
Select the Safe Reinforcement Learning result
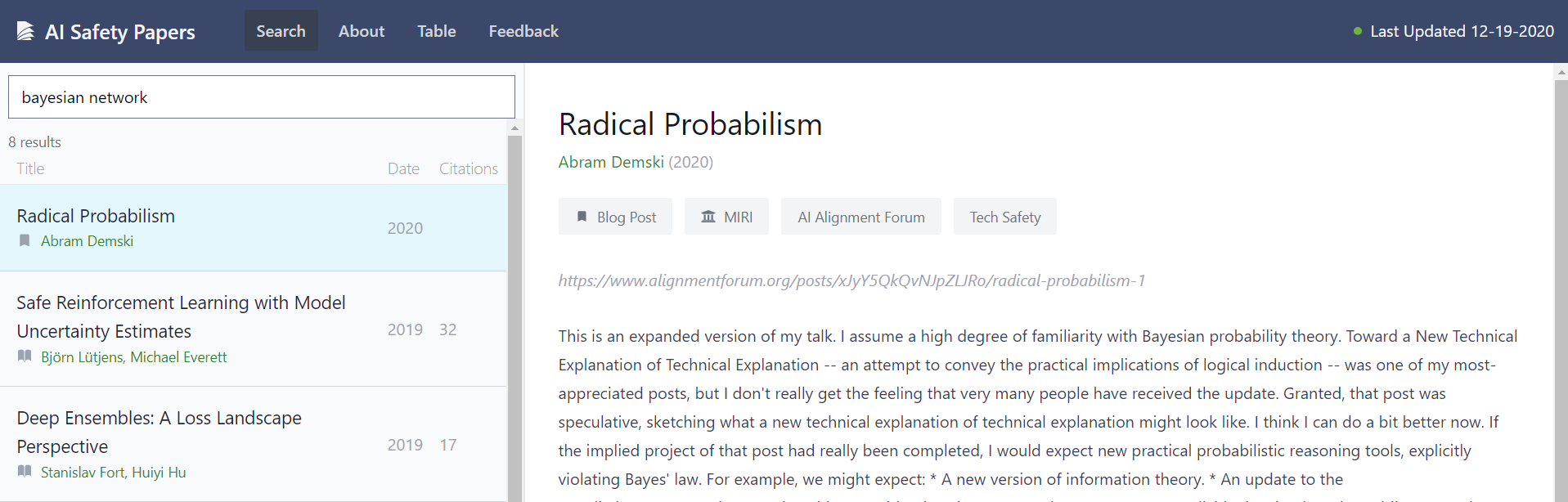pyautogui.click(x=254, y=329)
